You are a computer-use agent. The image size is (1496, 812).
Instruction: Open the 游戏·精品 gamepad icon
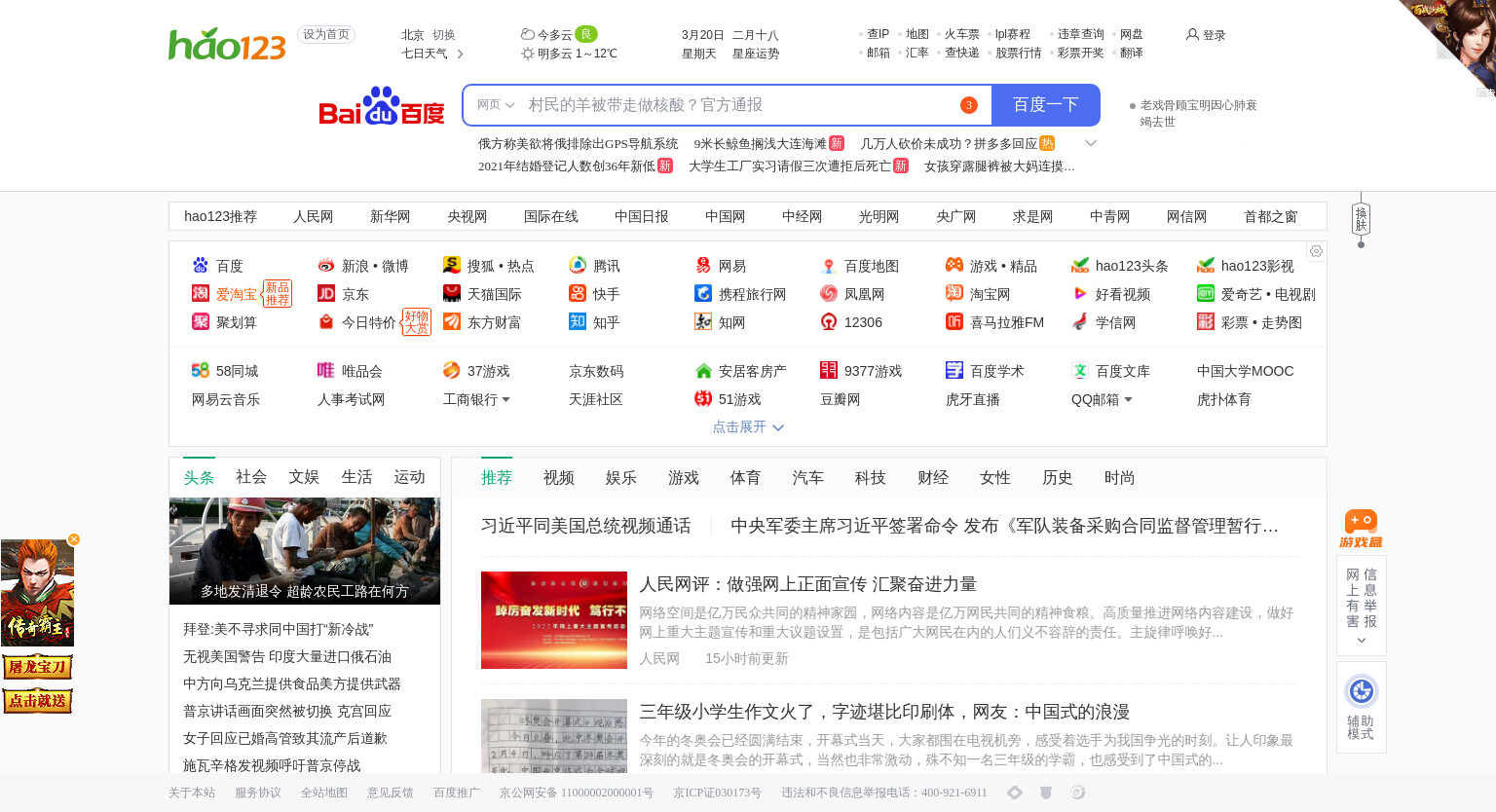954,265
